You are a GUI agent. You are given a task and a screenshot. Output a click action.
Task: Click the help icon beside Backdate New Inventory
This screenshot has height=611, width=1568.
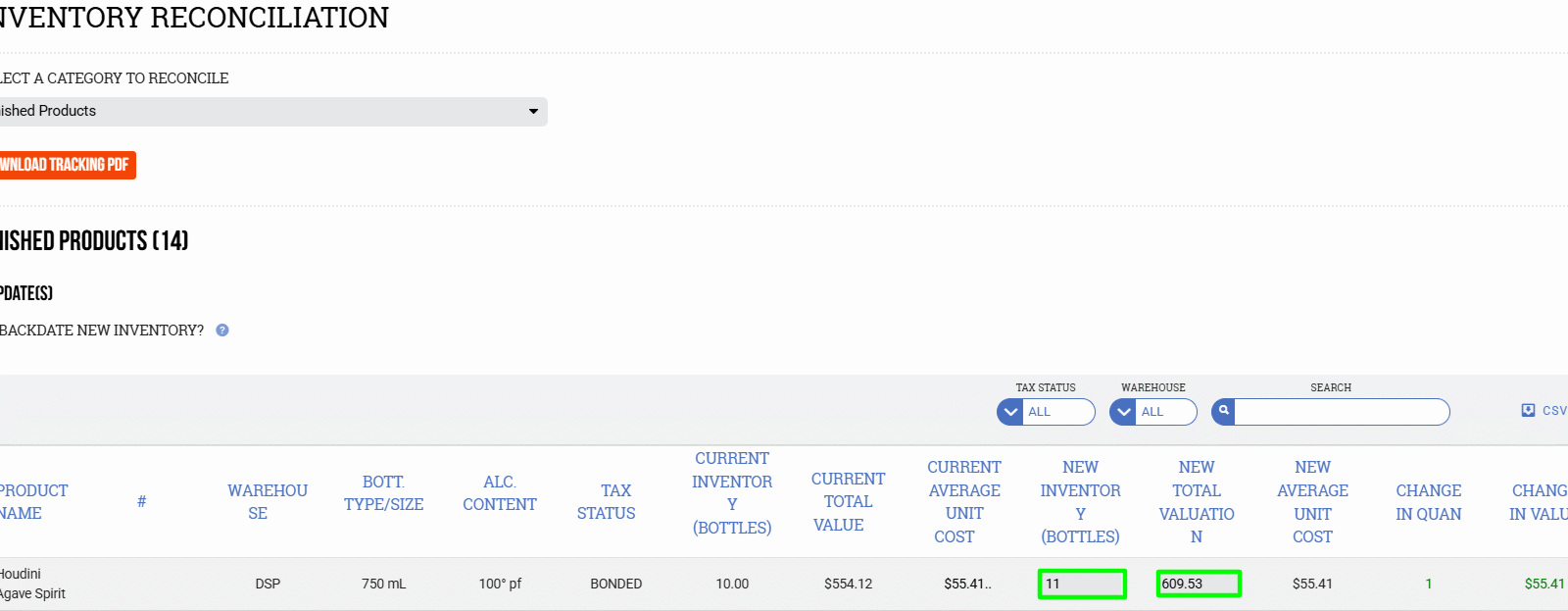(x=222, y=331)
